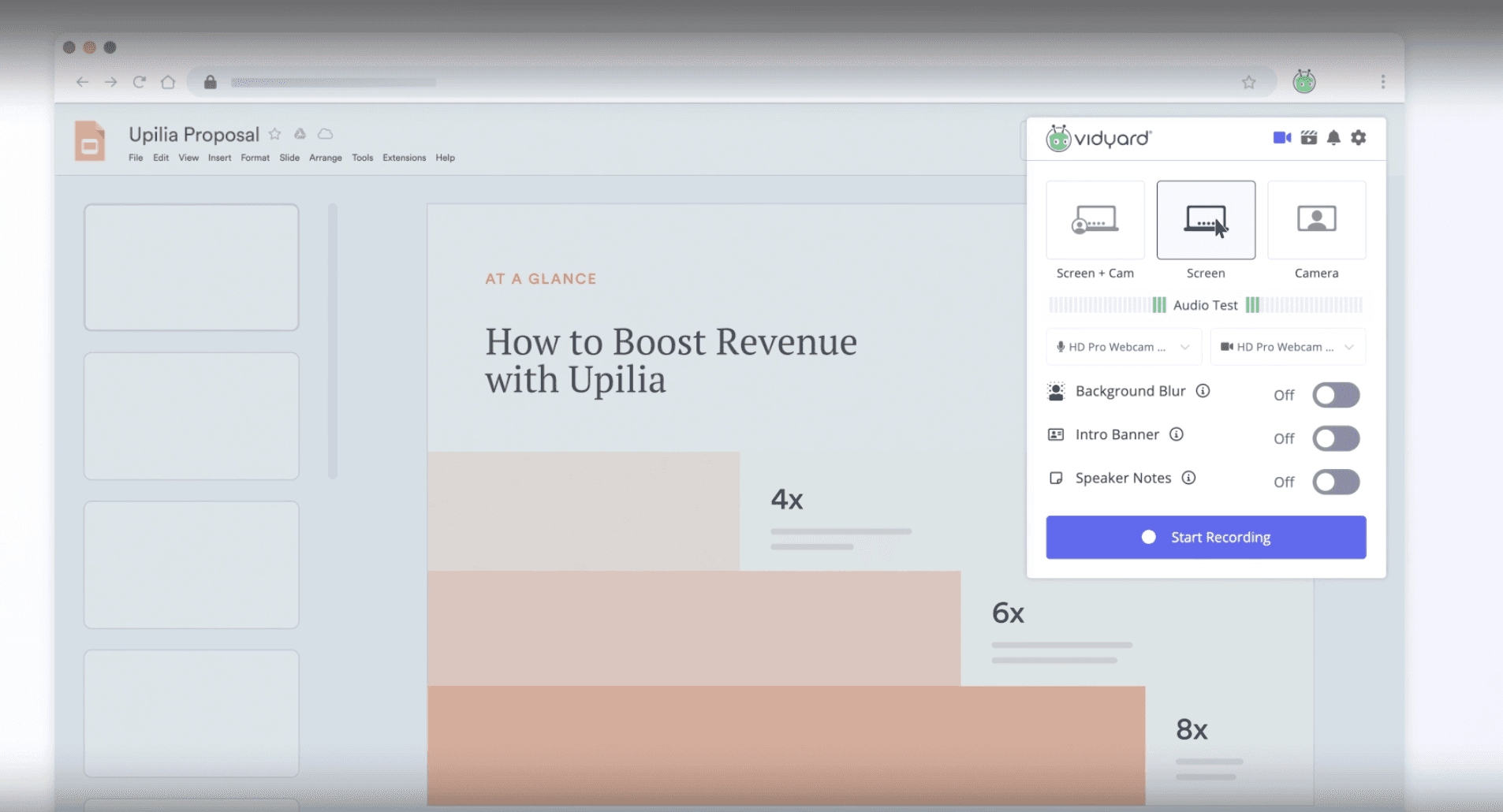This screenshot has height=812, width=1503.
Task: Select the Camera recording mode
Action: click(1315, 221)
